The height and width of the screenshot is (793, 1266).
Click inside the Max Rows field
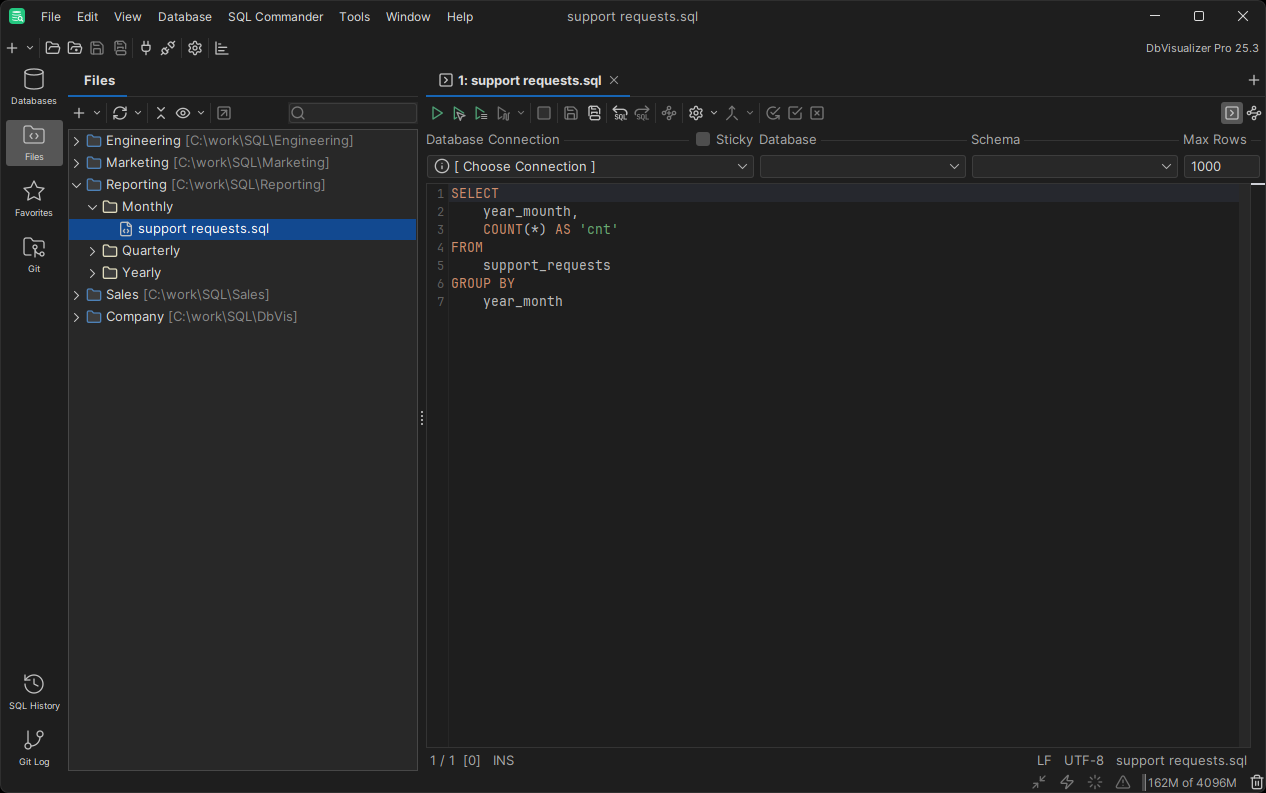tap(1221, 166)
